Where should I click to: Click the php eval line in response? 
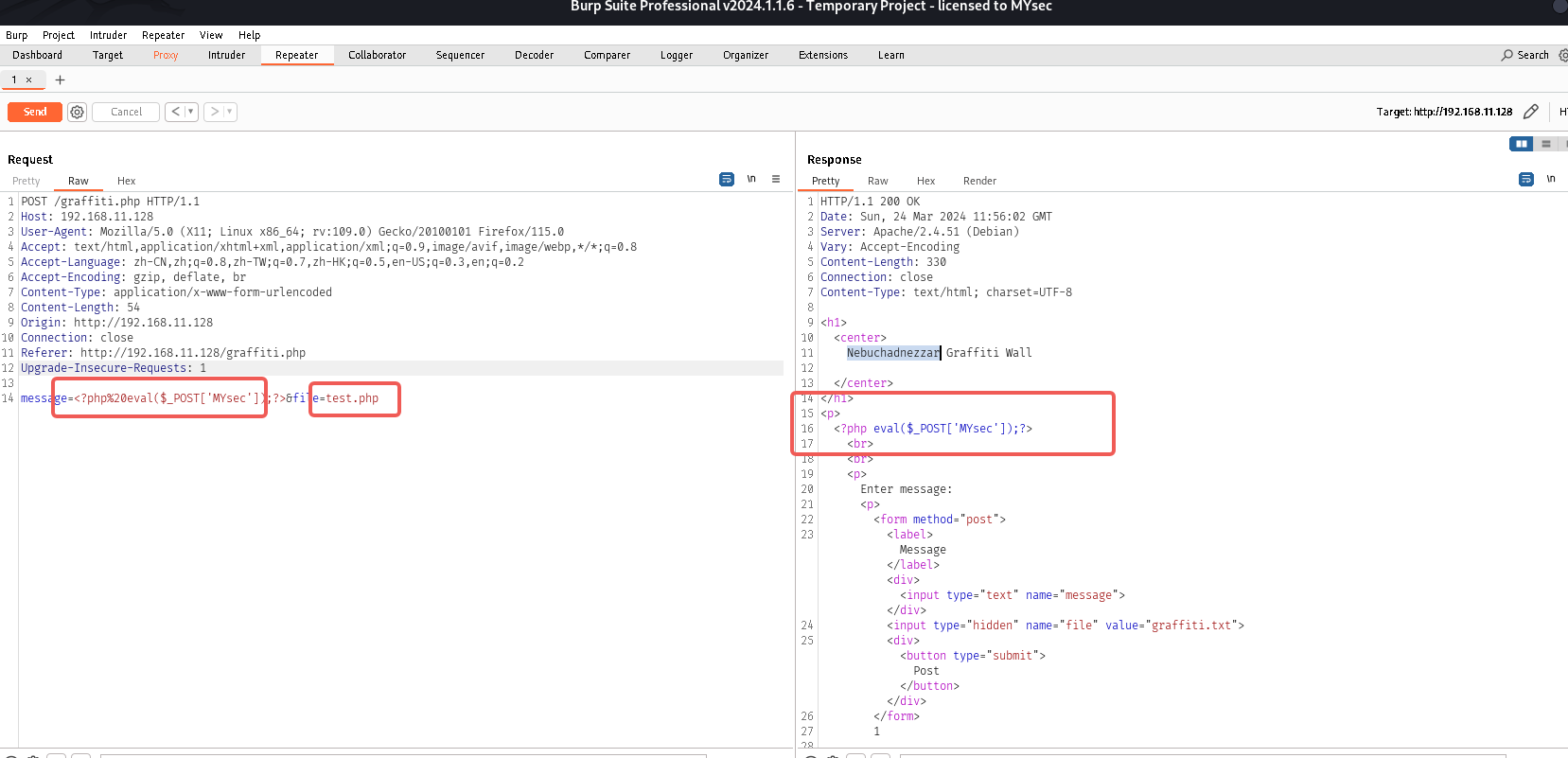(933, 429)
